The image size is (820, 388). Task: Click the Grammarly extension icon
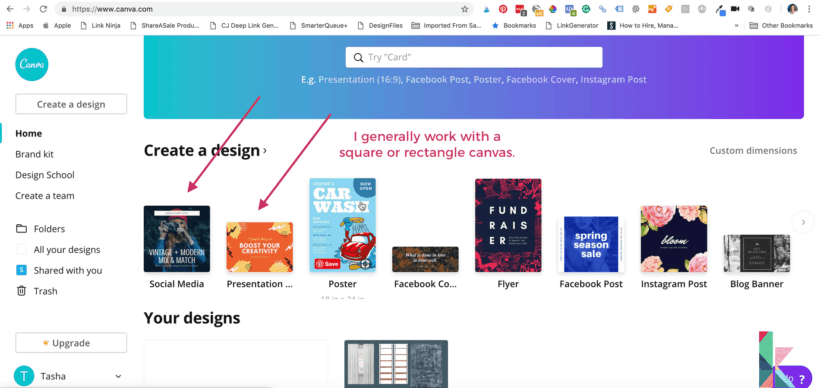(x=586, y=9)
